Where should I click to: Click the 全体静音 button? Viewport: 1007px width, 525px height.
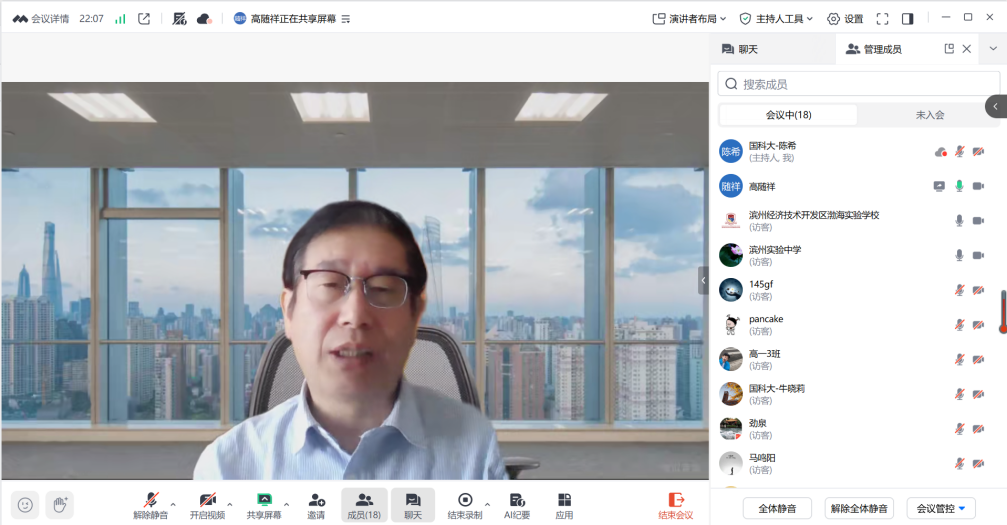pos(777,508)
